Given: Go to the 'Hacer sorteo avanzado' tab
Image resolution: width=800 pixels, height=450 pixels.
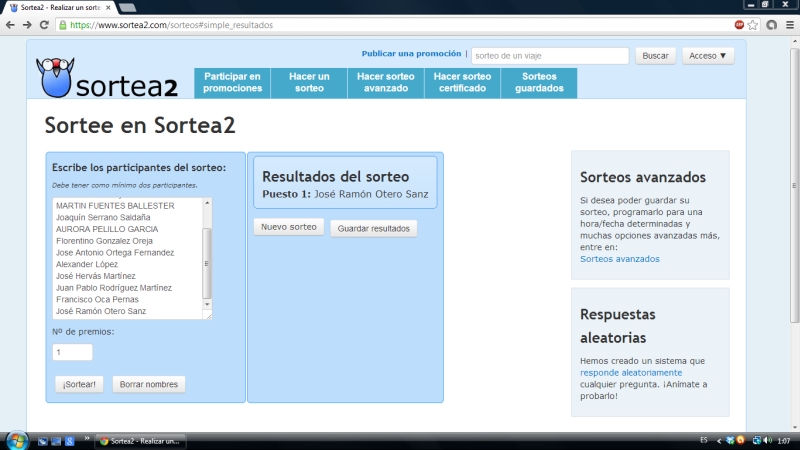Looking at the screenshot, I should (x=385, y=83).
